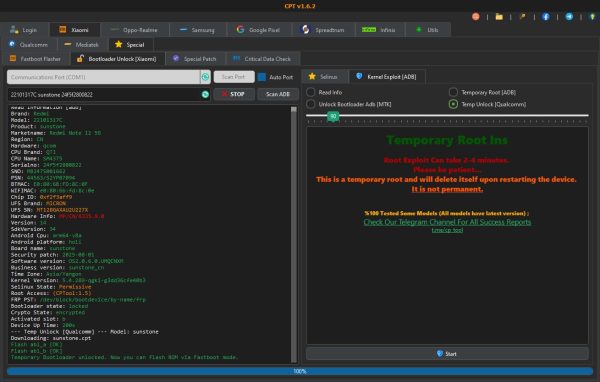The image size is (600, 382).
Task: Refresh the ADB device list icon
Action: [x=205, y=95]
